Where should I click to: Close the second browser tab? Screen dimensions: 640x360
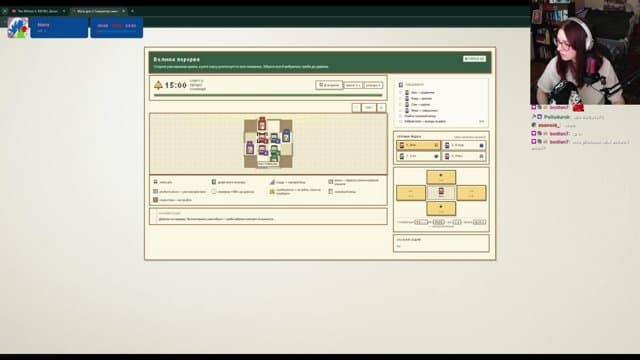click(124, 11)
